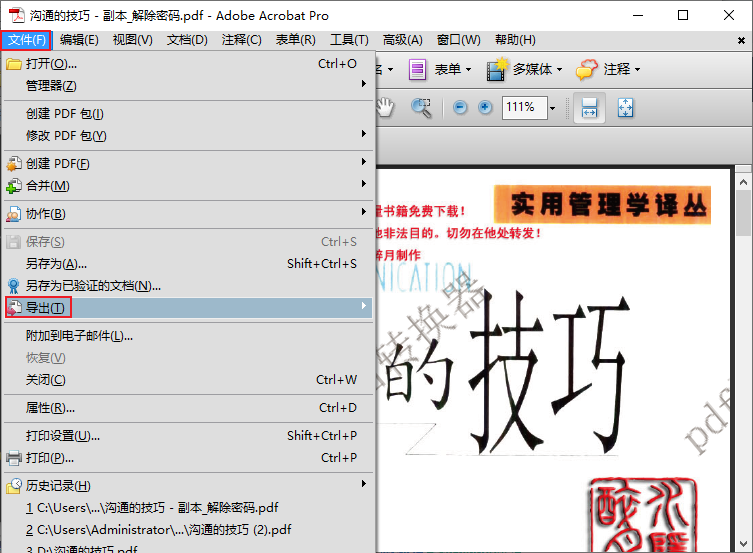Choose 创建 PDF 包(I)
Viewport: 753px width, 553px height.
click(188, 114)
